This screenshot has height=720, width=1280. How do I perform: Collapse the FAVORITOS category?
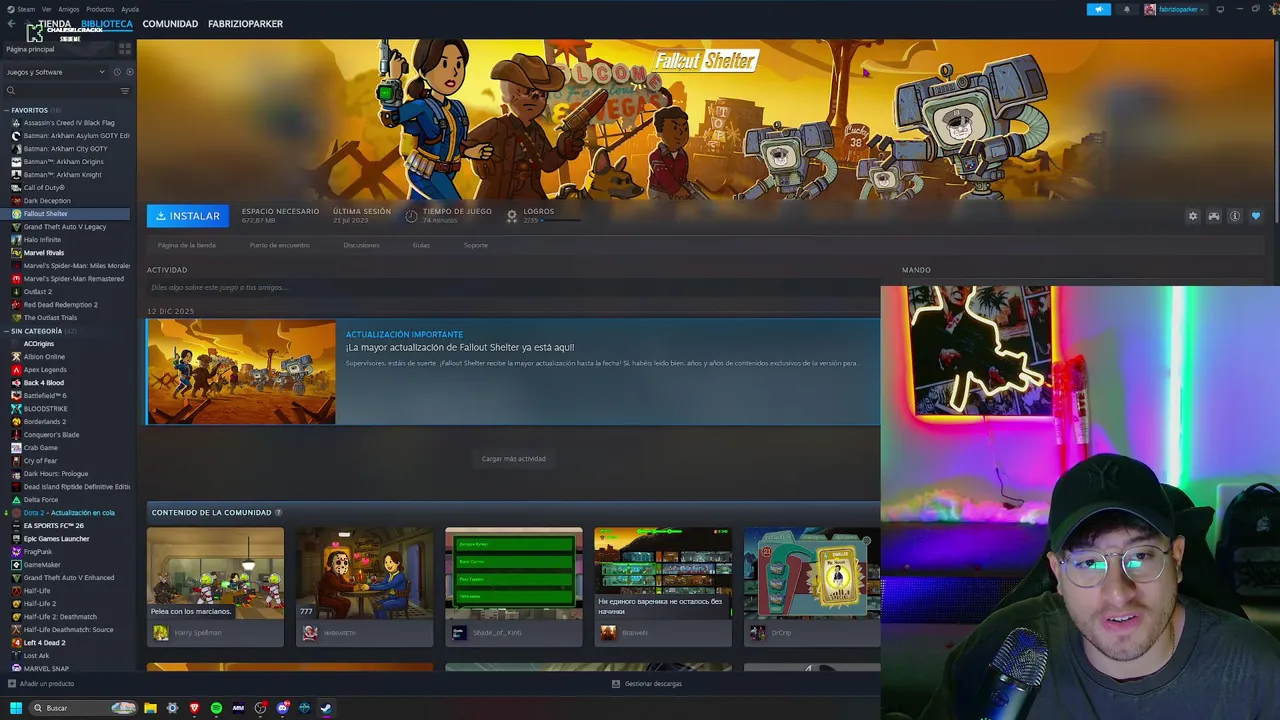coord(7,110)
